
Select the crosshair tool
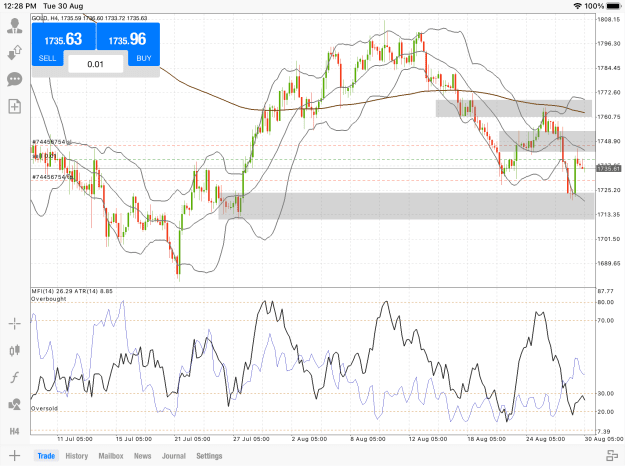(x=15, y=324)
